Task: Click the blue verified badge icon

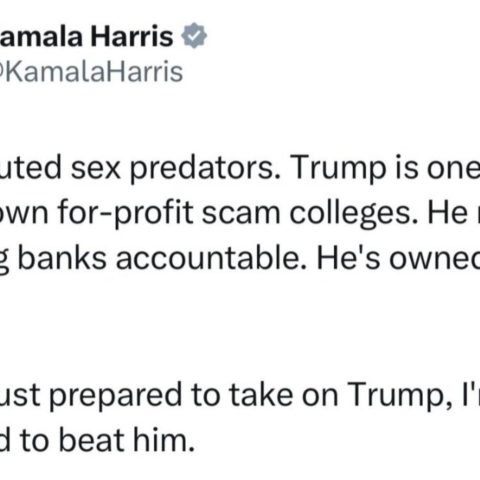Action: pyautogui.click(x=194, y=36)
